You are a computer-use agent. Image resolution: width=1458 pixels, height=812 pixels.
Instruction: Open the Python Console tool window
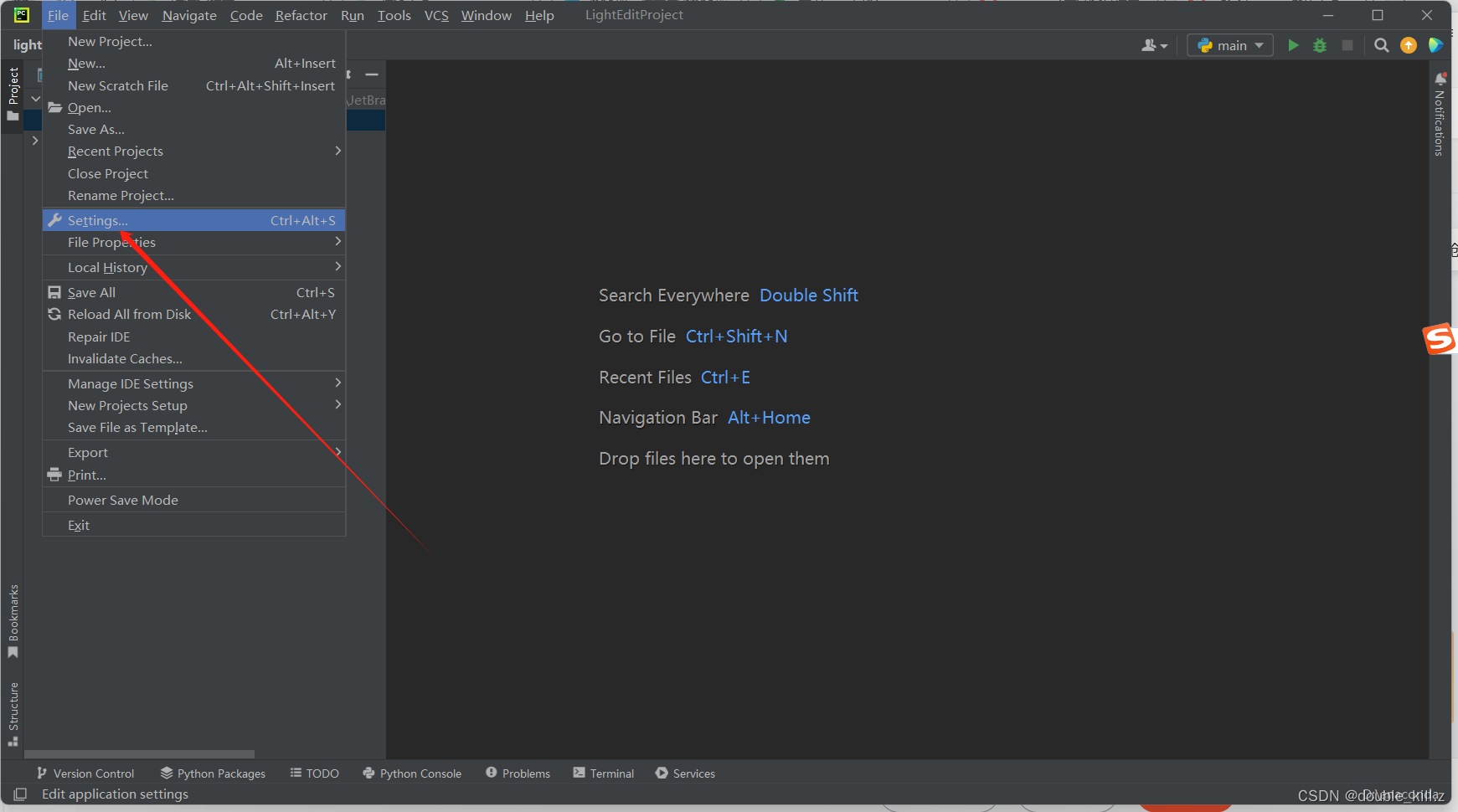[412, 773]
